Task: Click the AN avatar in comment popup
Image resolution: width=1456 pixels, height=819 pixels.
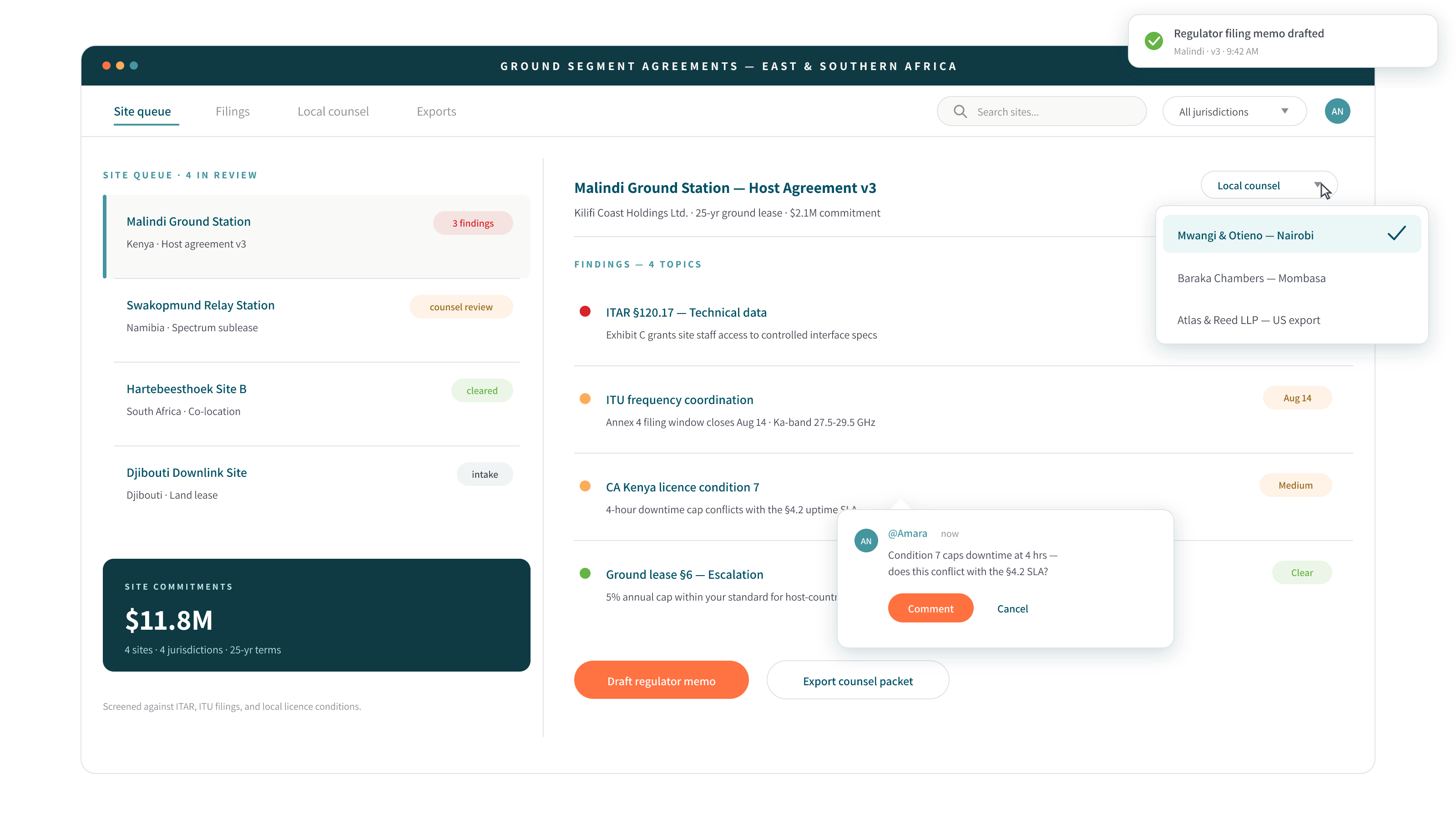Action: (x=865, y=541)
